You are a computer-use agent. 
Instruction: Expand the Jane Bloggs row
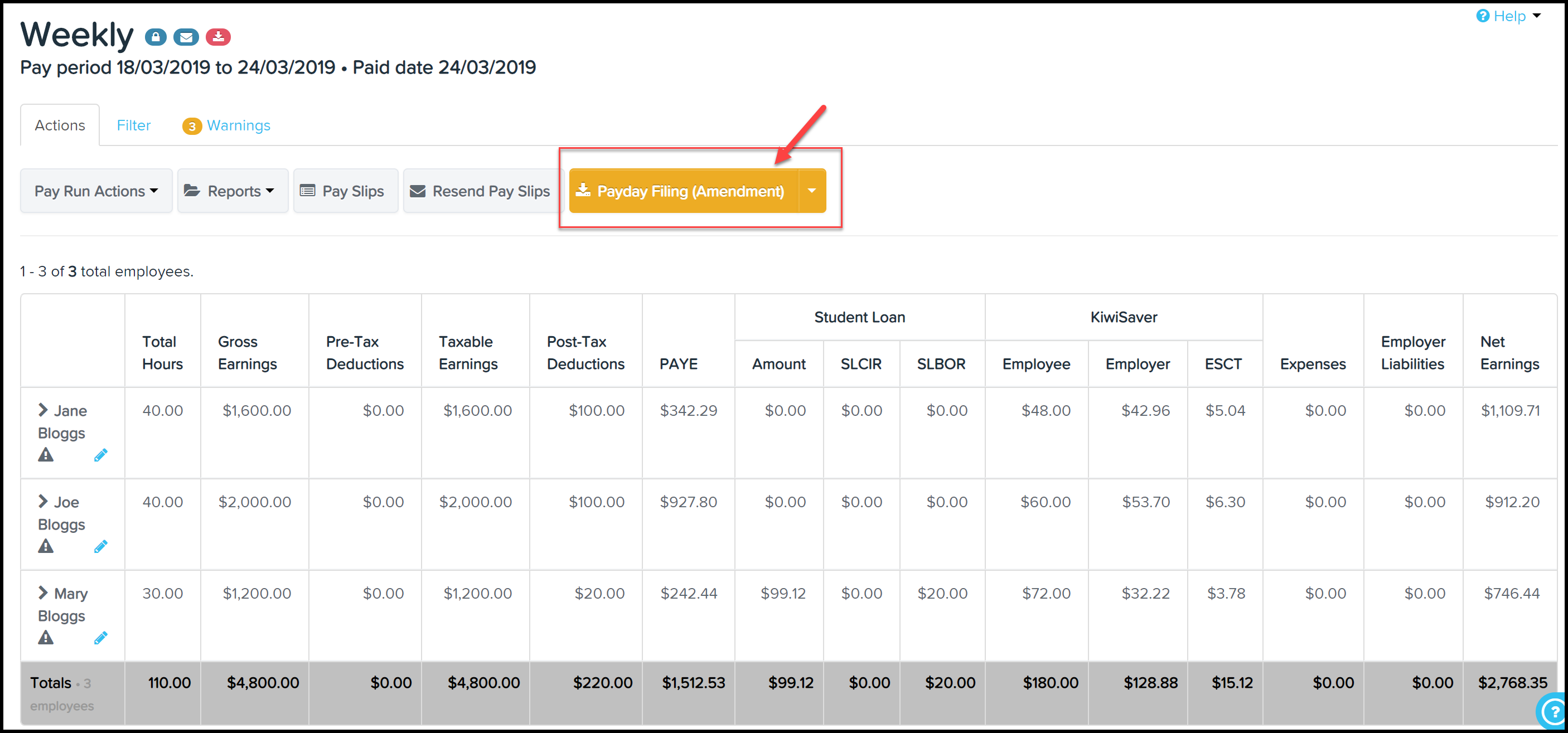pos(42,410)
